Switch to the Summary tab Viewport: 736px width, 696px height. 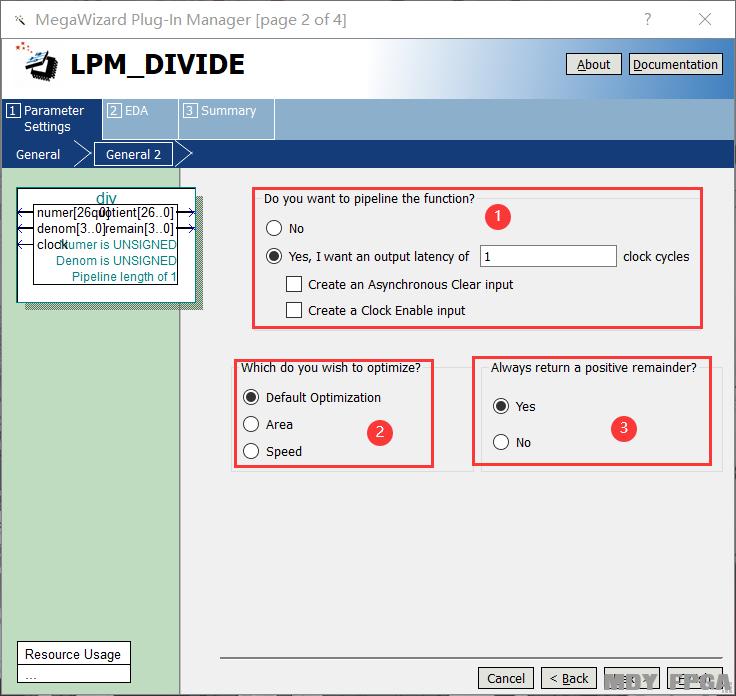tap(226, 119)
